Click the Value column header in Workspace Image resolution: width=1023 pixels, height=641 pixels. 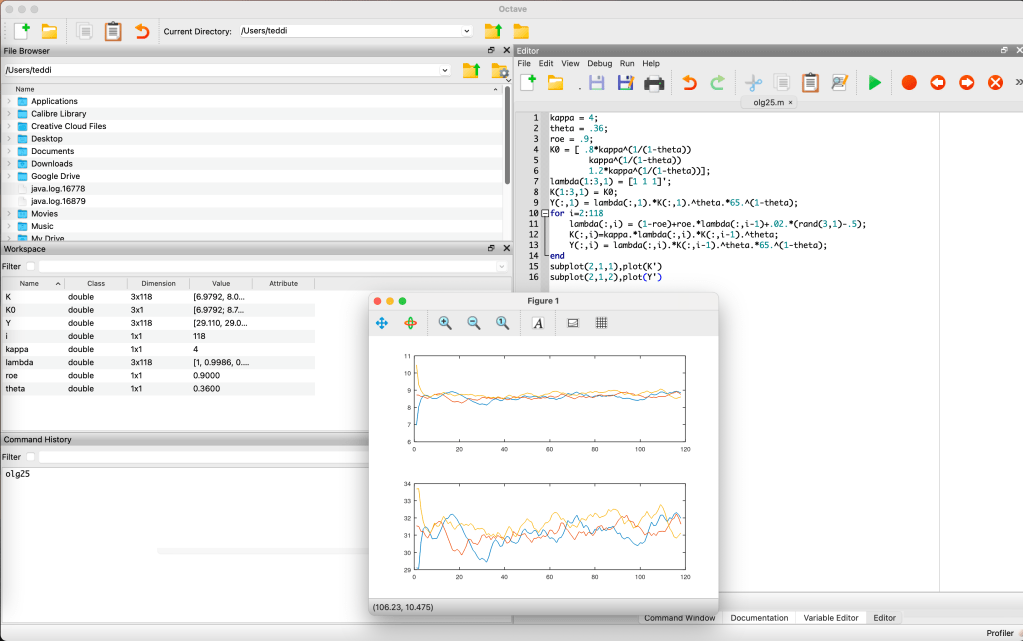[220, 283]
